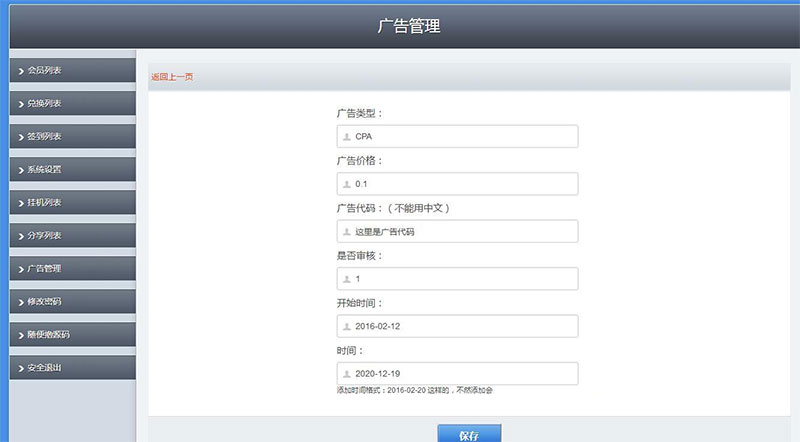
Task: Click the person icon in 开始时间 field
Action: [347, 327]
